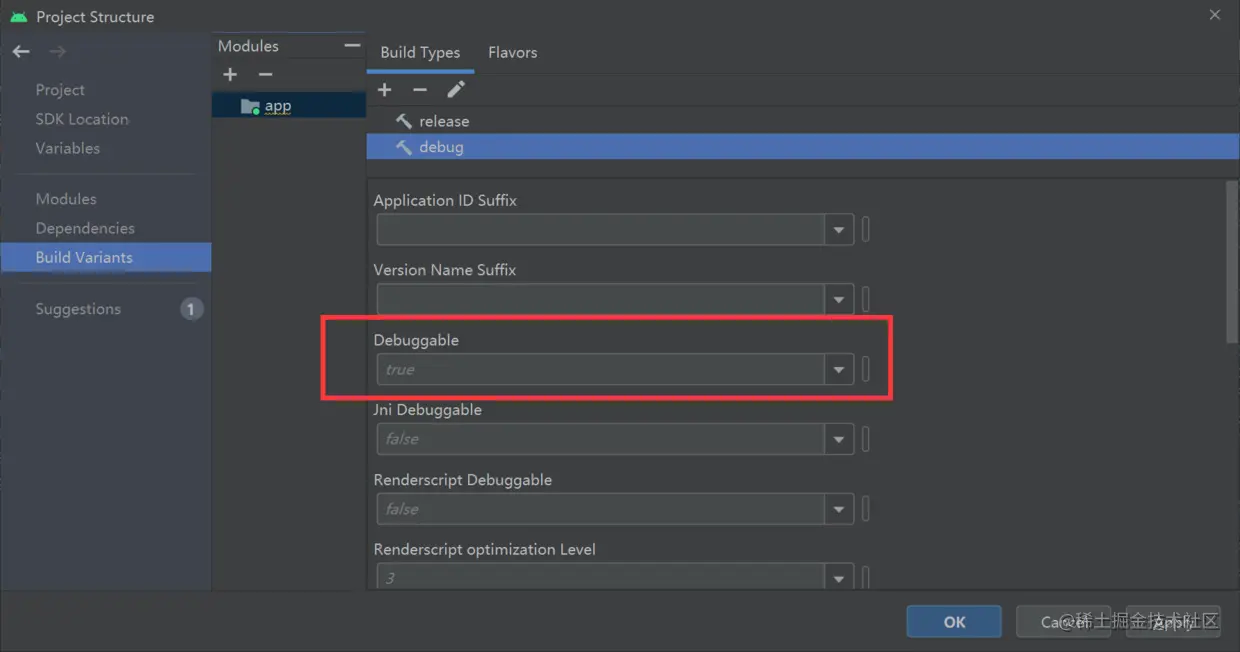The width and height of the screenshot is (1240, 652).
Task: Open the Debuggable dropdown arrow
Action: click(x=839, y=369)
